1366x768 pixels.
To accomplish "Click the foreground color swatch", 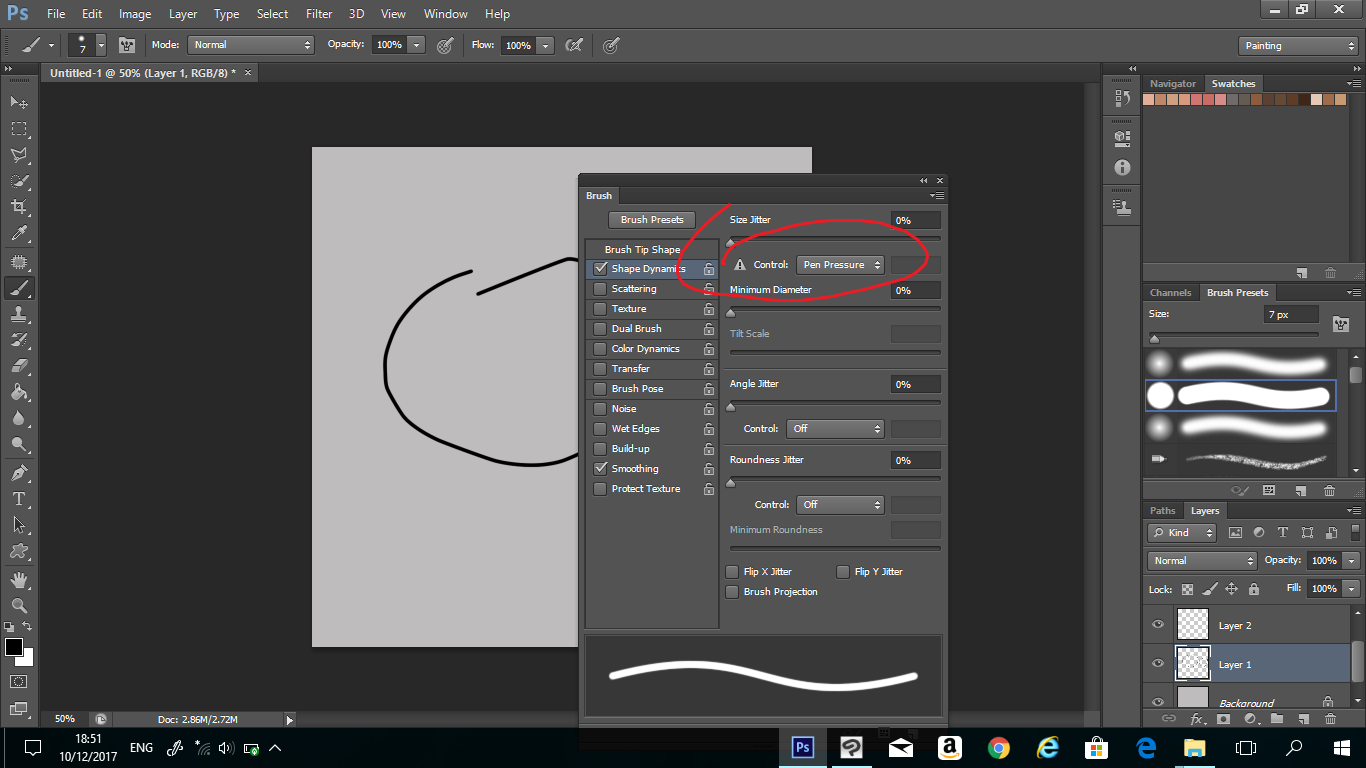I will 14,647.
